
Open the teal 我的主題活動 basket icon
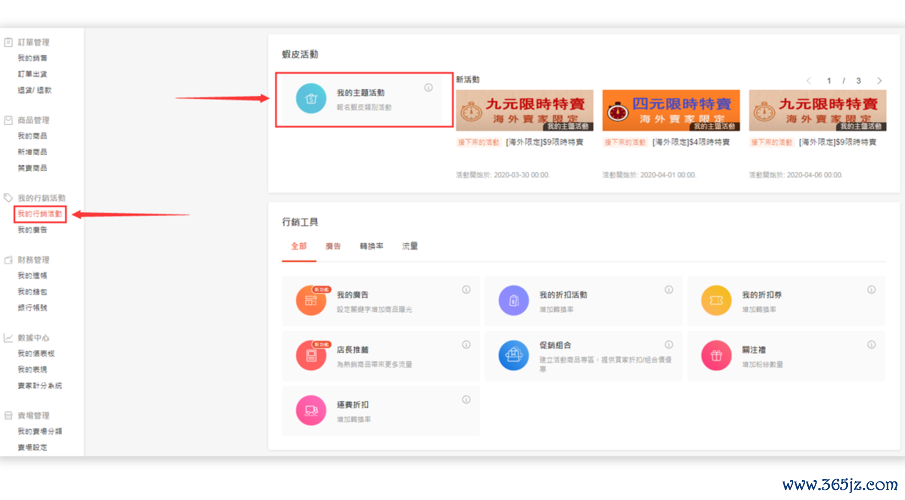[x=311, y=98]
